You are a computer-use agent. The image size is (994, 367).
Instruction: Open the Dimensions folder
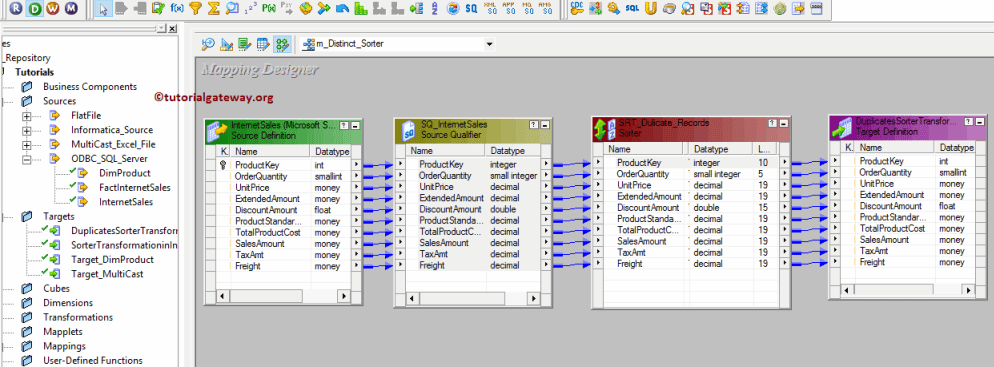(x=68, y=303)
